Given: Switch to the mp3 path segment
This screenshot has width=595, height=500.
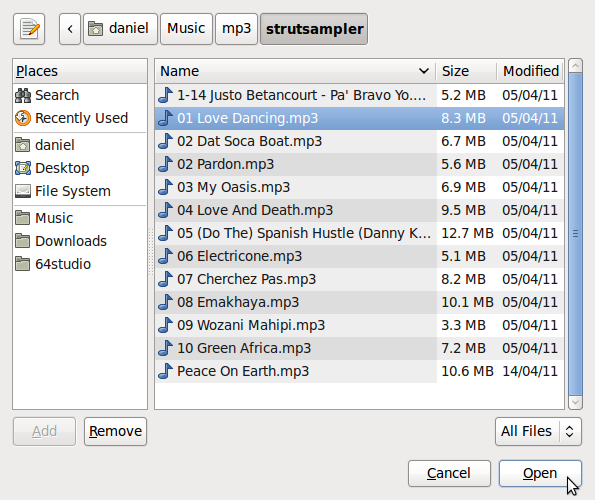Looking at the screenshot, I should click(x=236, y=29).
